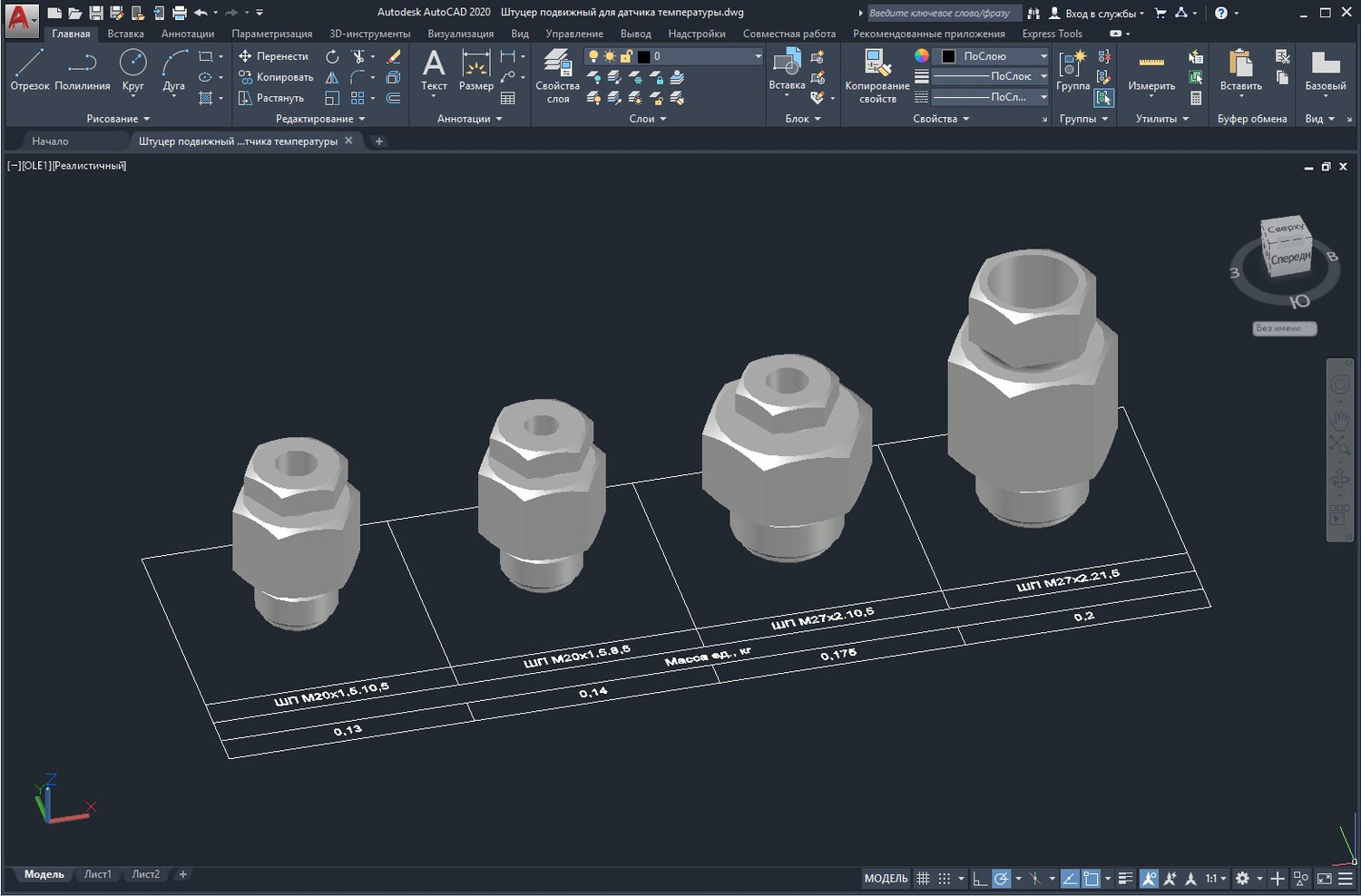Toggle grid display in status bar
1361x896 pixels.
point(923,878)
